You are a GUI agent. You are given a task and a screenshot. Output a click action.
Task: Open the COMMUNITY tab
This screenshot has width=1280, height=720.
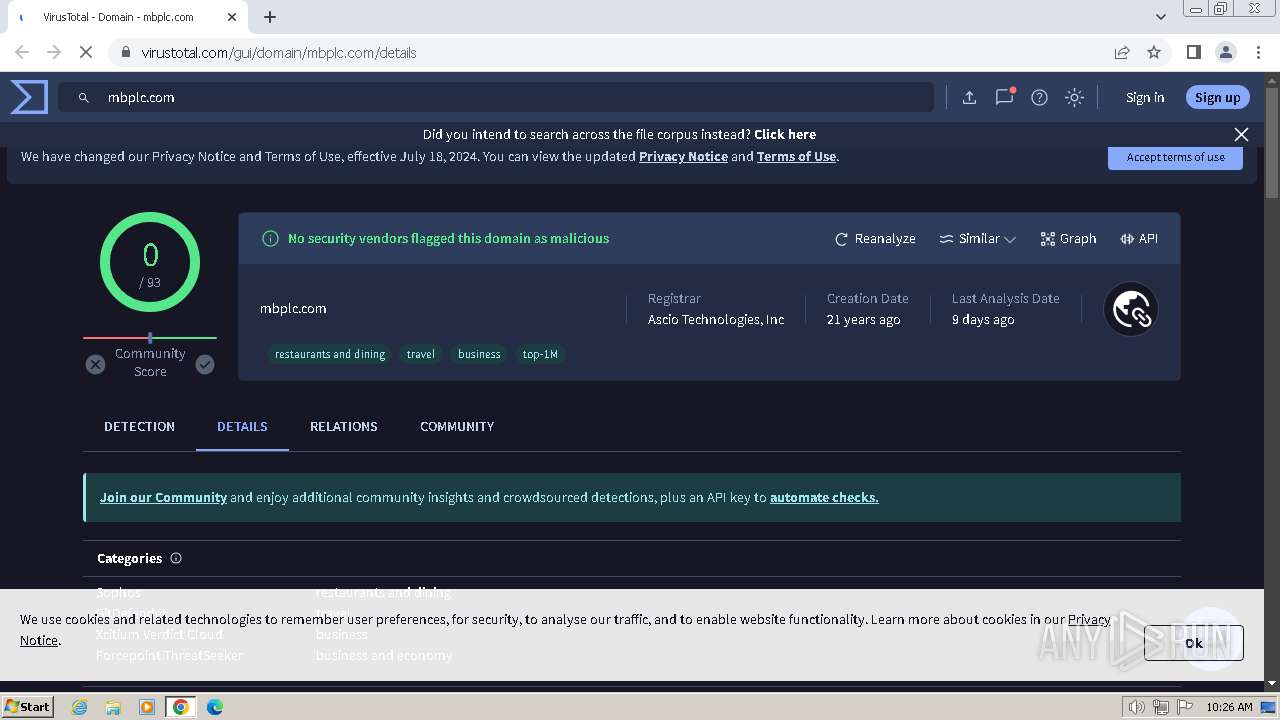pyautogui.click(x=457, y=426)
